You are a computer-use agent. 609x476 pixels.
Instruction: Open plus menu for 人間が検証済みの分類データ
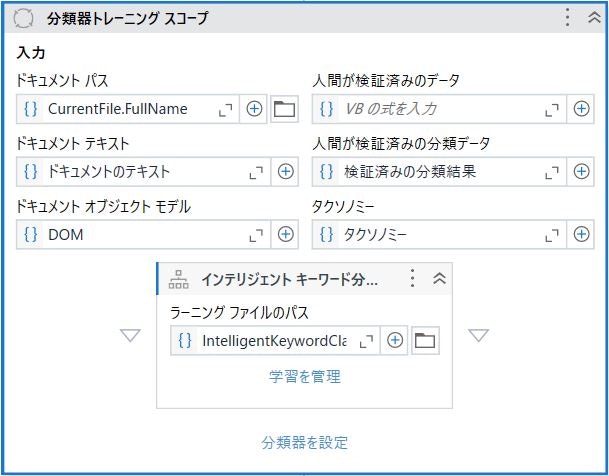click(x=581, y=172)
